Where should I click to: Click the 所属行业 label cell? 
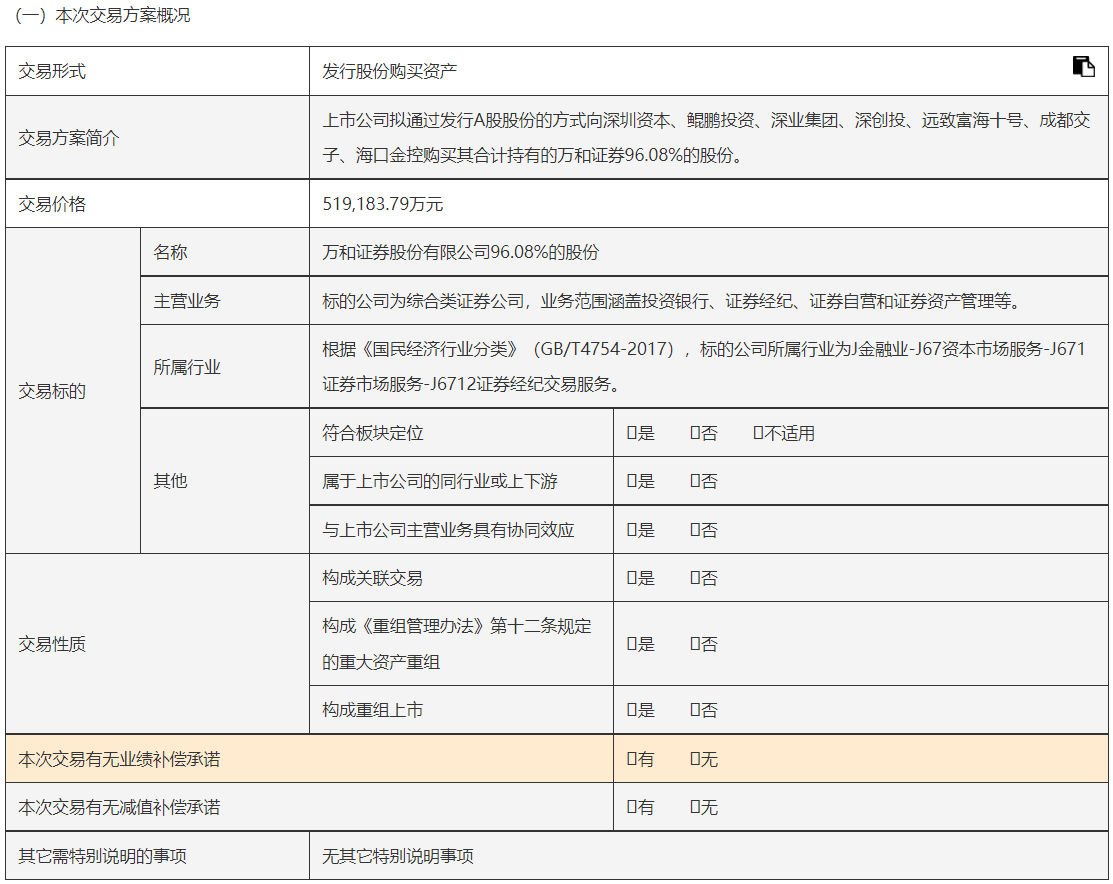pos(225,366)
